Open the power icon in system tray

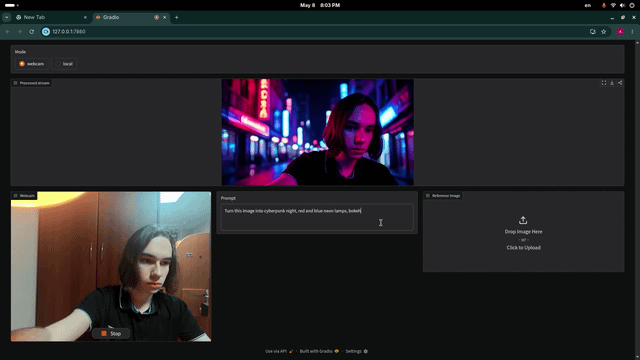[632, 5]
